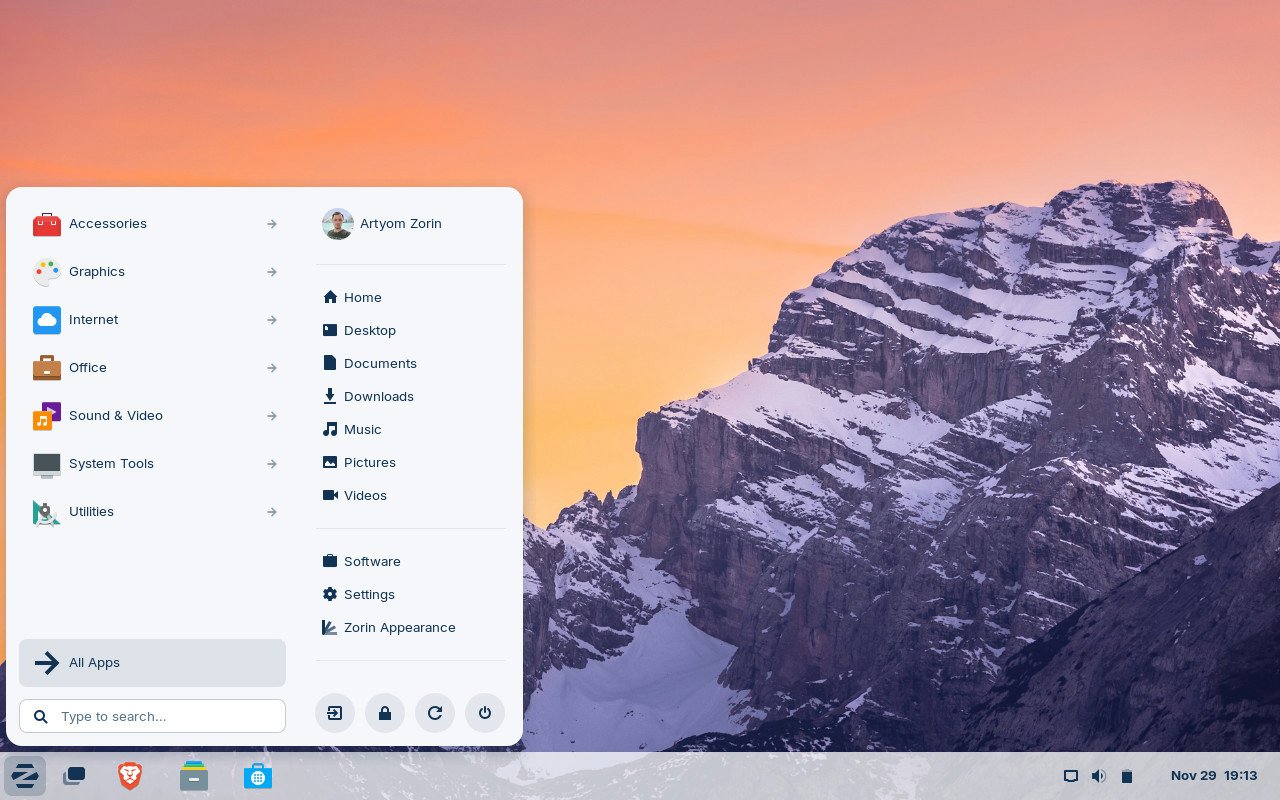The height and width of the screenshot is (800, 1280).
Task: Click the workspace switcher icon on the taskbar
Action: (x=74, y=776)
